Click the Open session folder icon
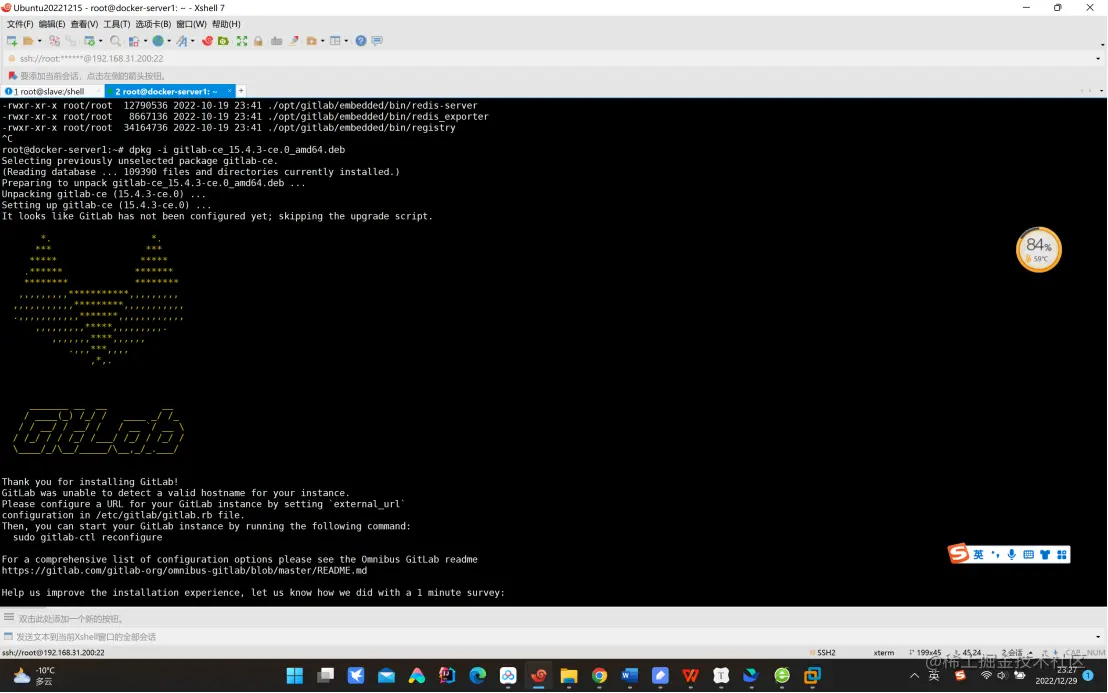Image resolution: width=1108 pixels, height=693 pixels. coord(28,41)
